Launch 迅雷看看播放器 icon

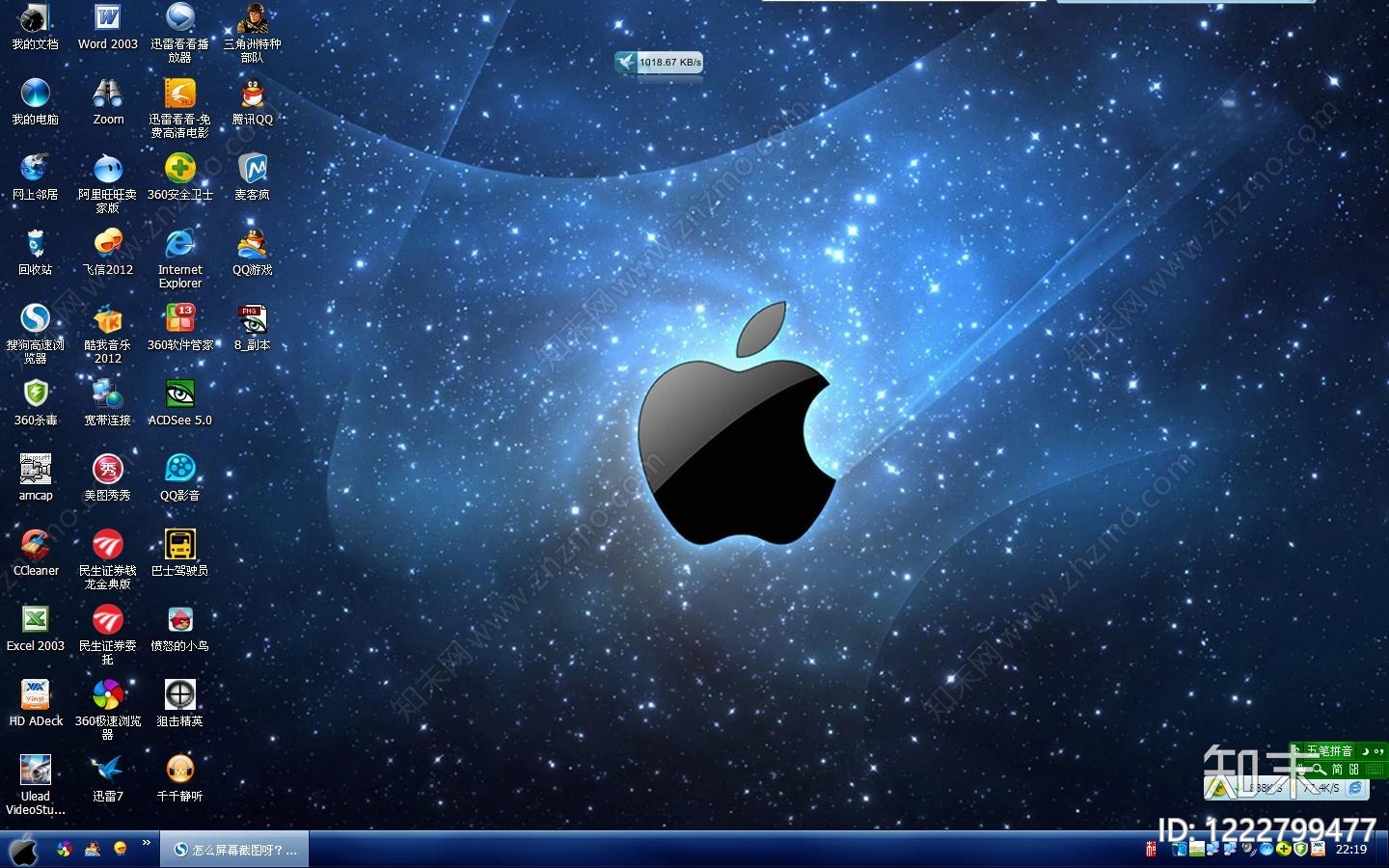179,33
